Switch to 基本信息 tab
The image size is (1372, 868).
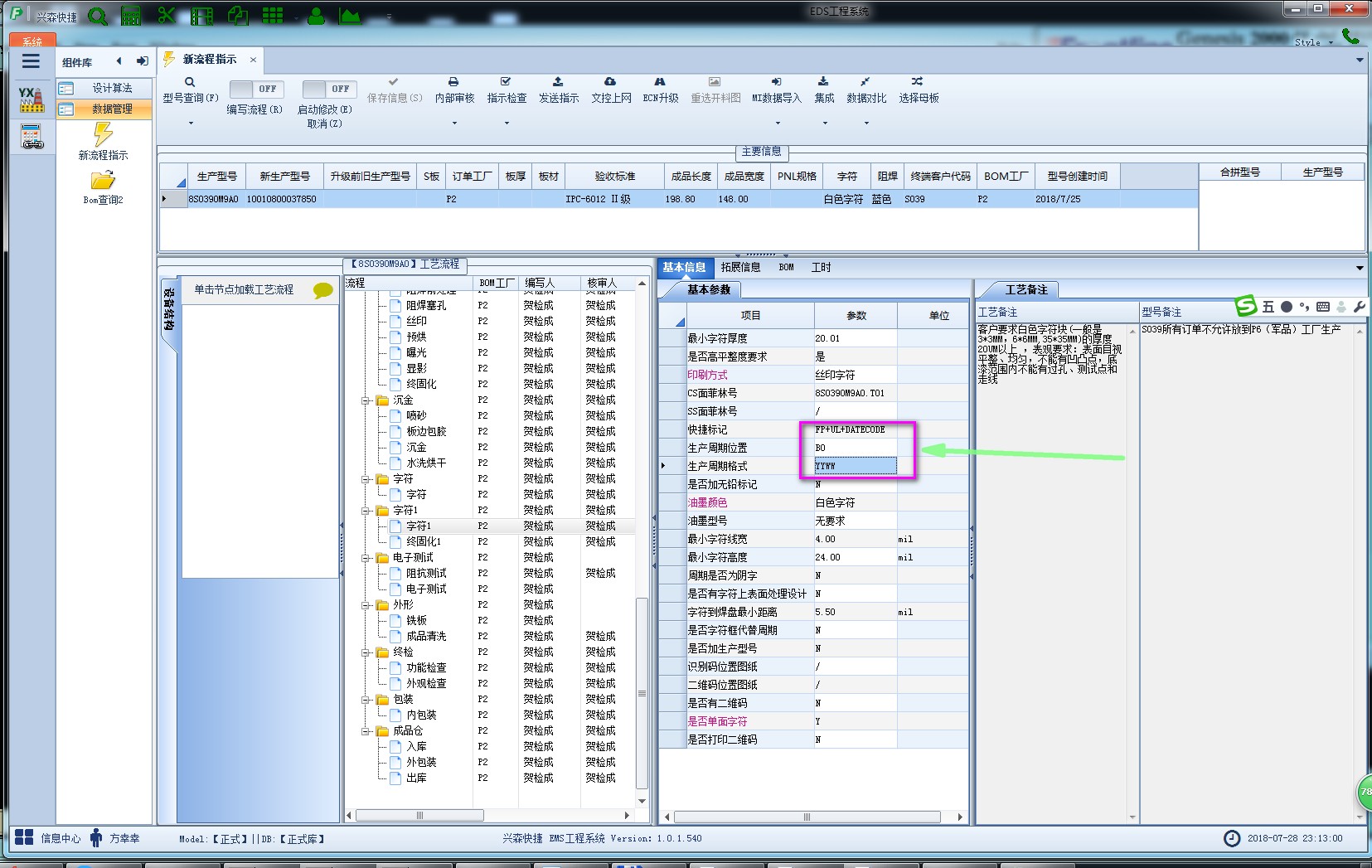(x=684, y=267)
